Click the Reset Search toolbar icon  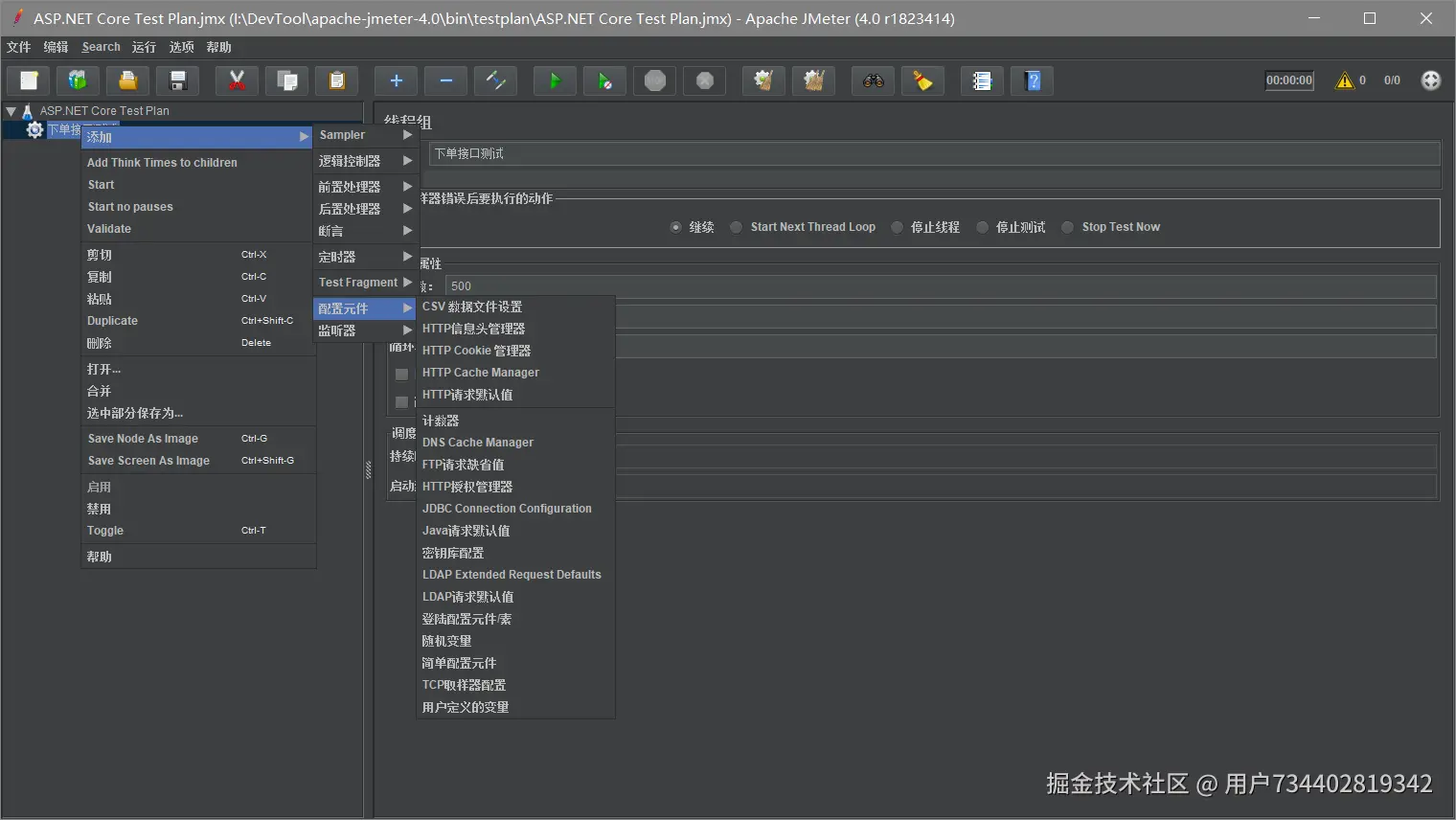[x=922, y=81]
